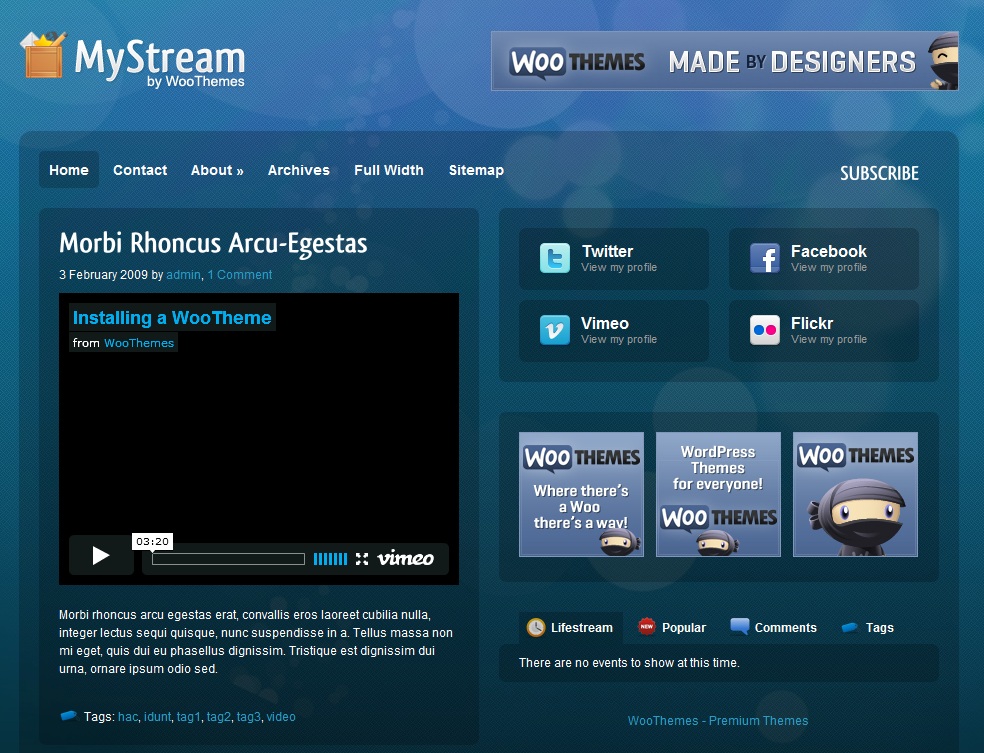Open the 'tag1' tag link
984x753 pixels.
click(189, 717)
